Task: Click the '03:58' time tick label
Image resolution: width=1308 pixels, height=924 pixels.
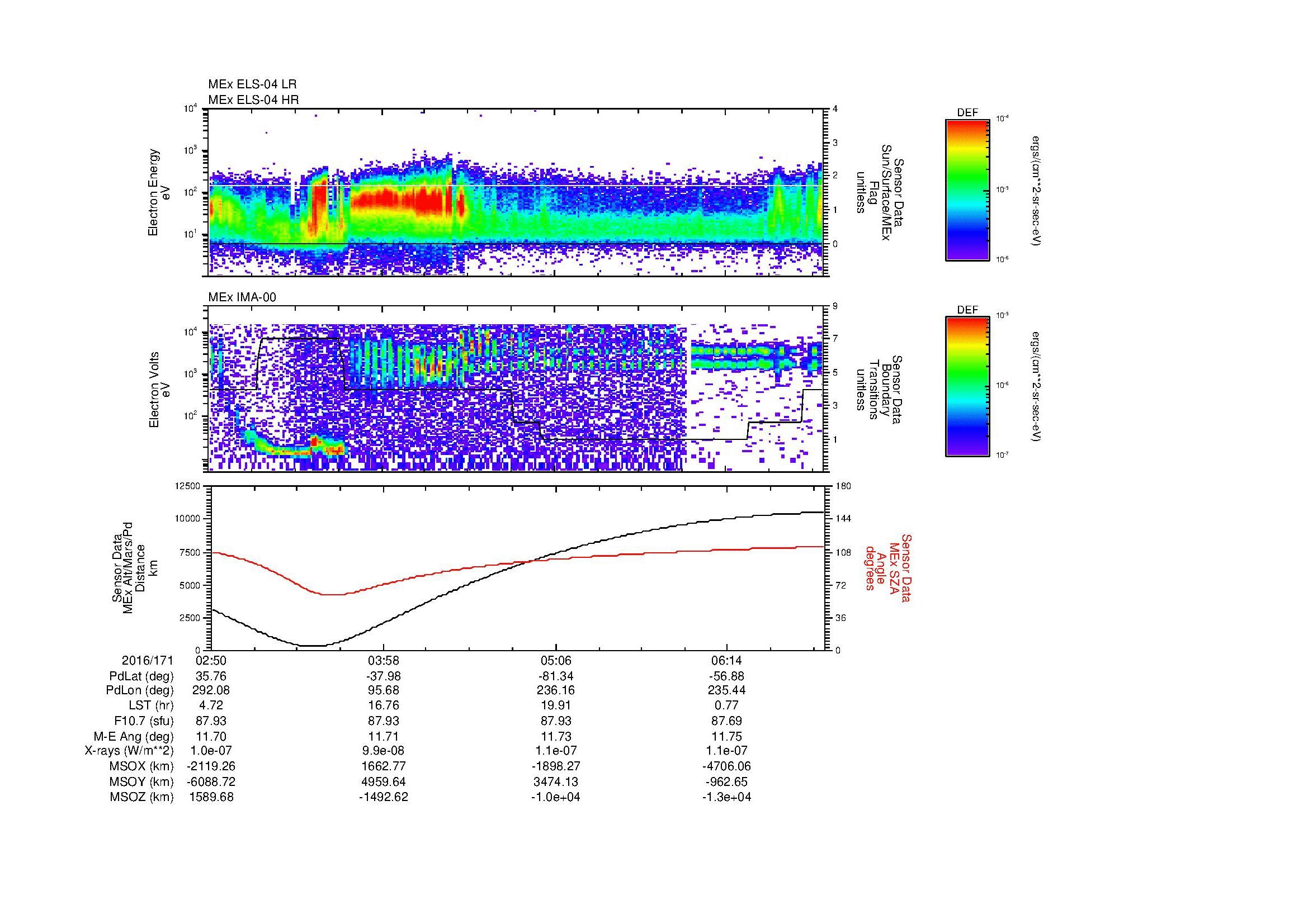Action: click(384, 661)
